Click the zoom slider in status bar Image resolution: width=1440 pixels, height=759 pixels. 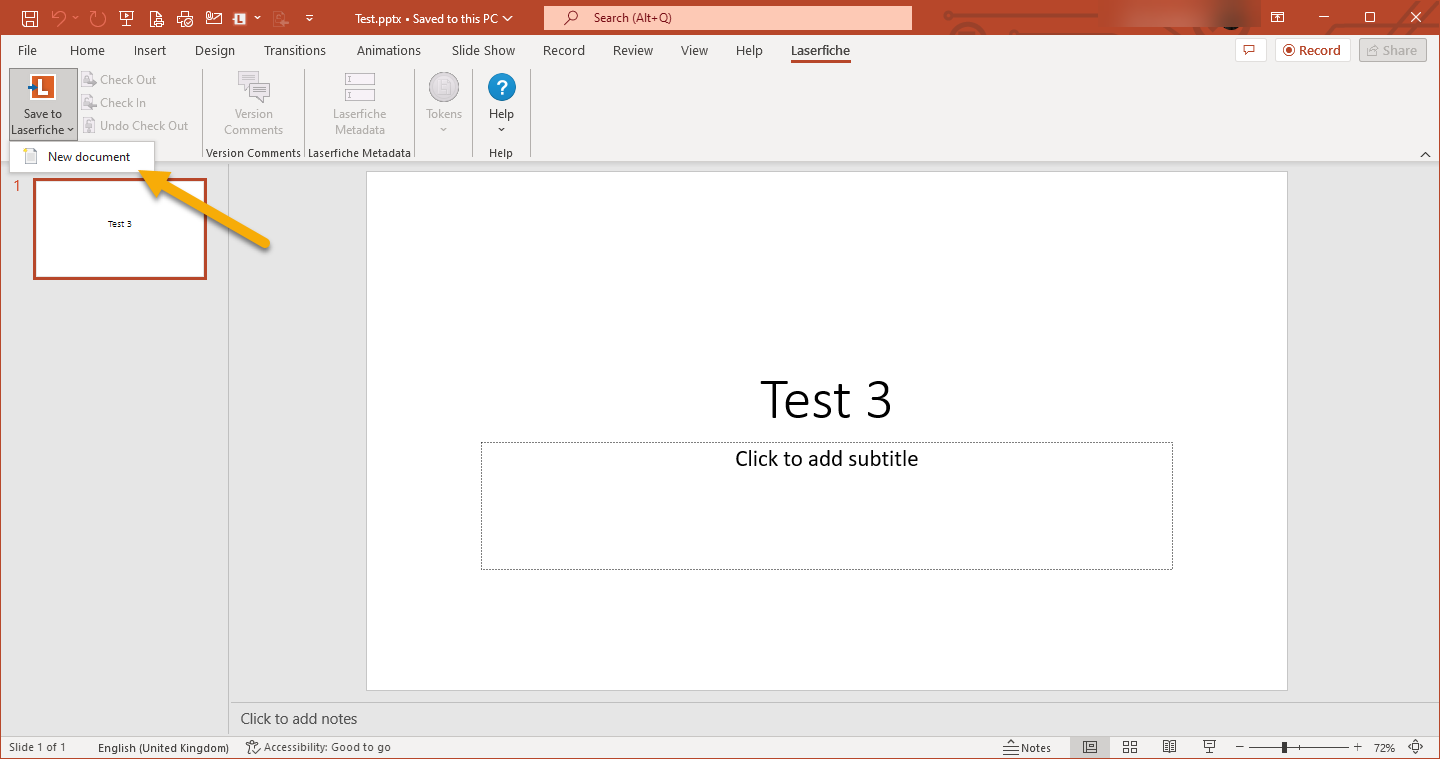pyautogui.click(x=1284, y=747)
